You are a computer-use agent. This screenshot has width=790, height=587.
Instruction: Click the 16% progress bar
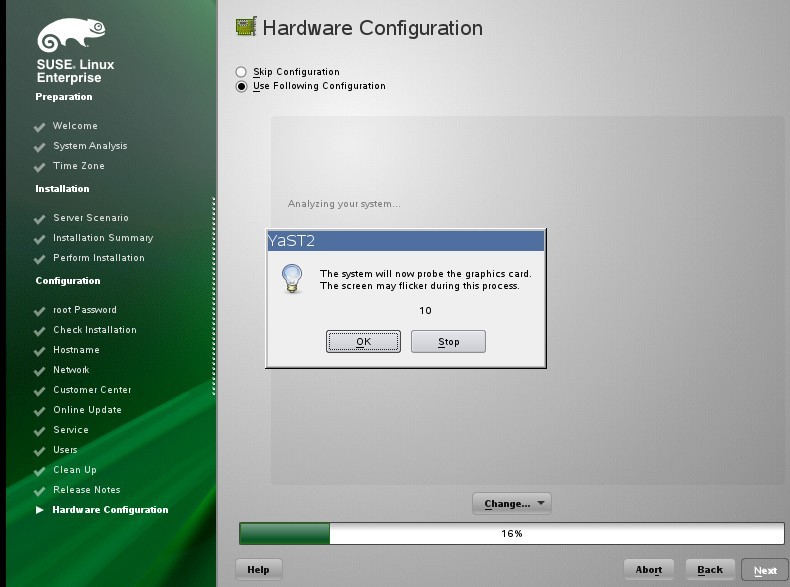512,533
